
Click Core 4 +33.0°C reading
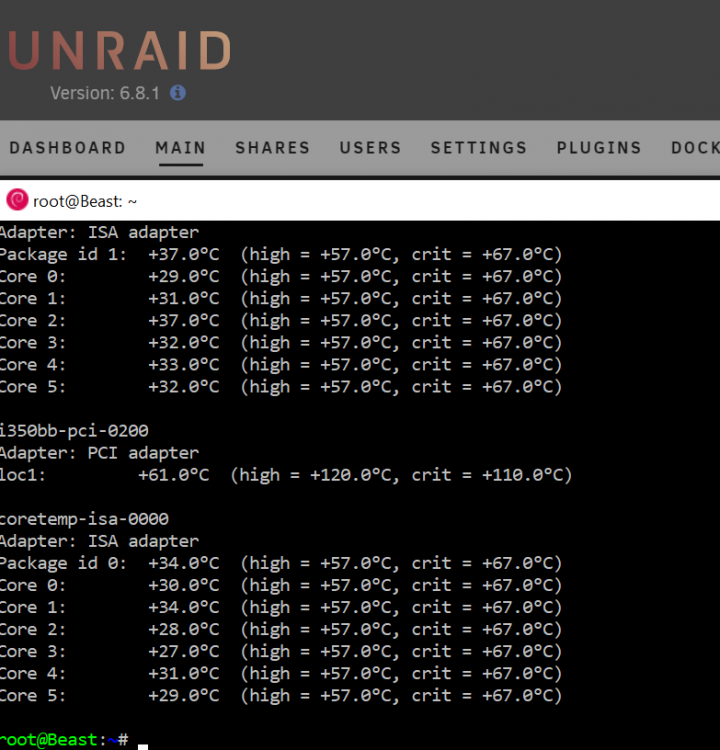184,364
